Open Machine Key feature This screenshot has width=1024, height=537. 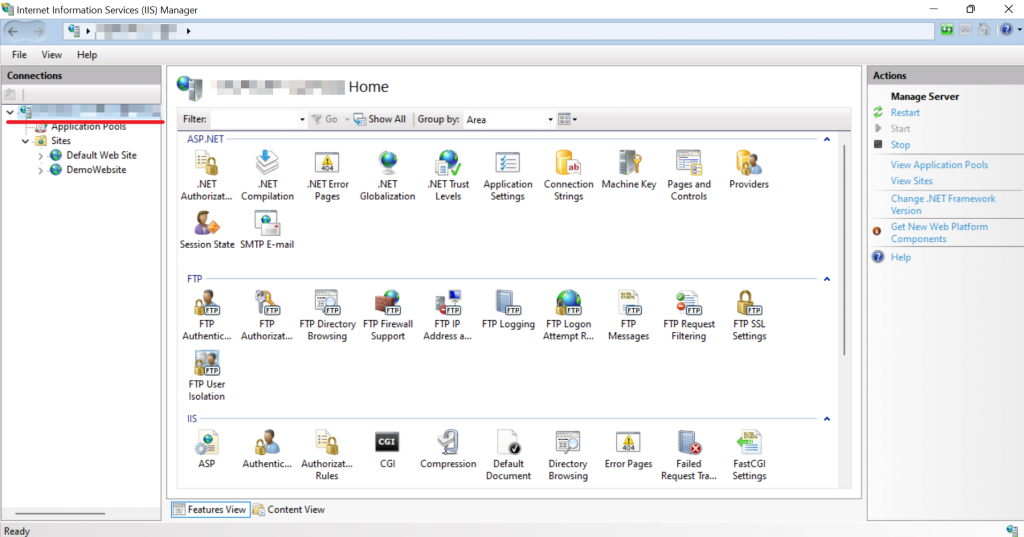tap(629, 170)
